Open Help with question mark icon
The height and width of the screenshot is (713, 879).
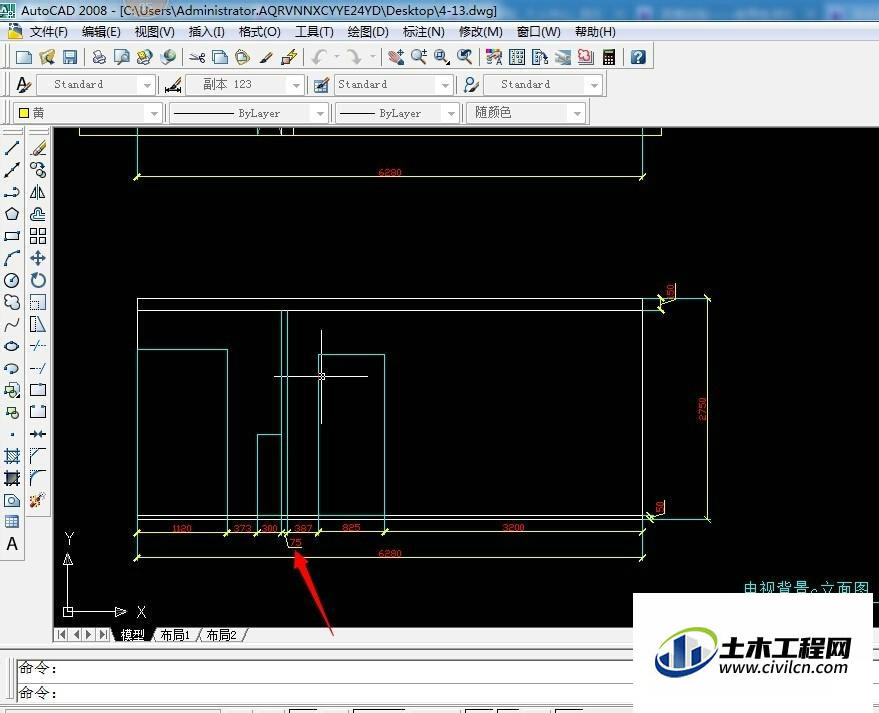pyautogui.click(x=638, y=57)
